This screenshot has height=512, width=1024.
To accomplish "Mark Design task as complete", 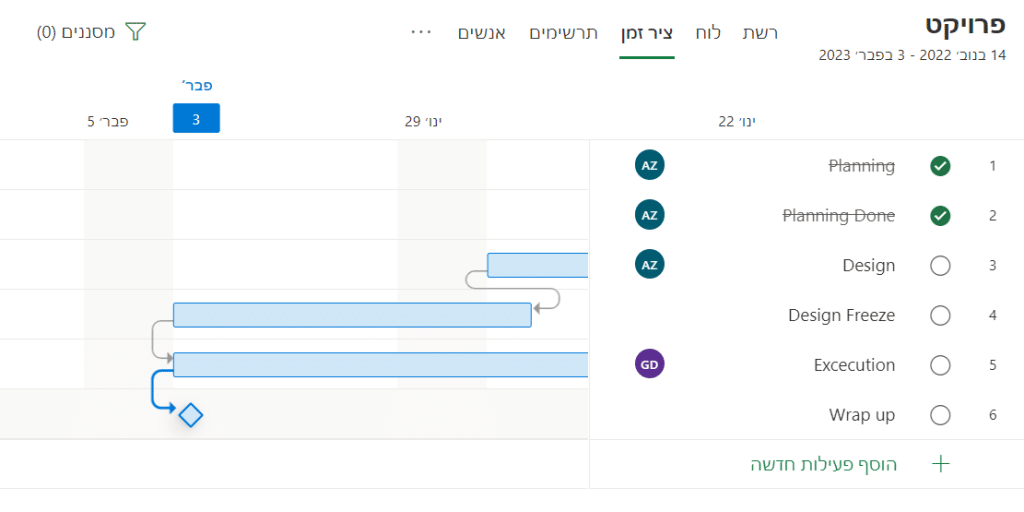I will [940, 266].
